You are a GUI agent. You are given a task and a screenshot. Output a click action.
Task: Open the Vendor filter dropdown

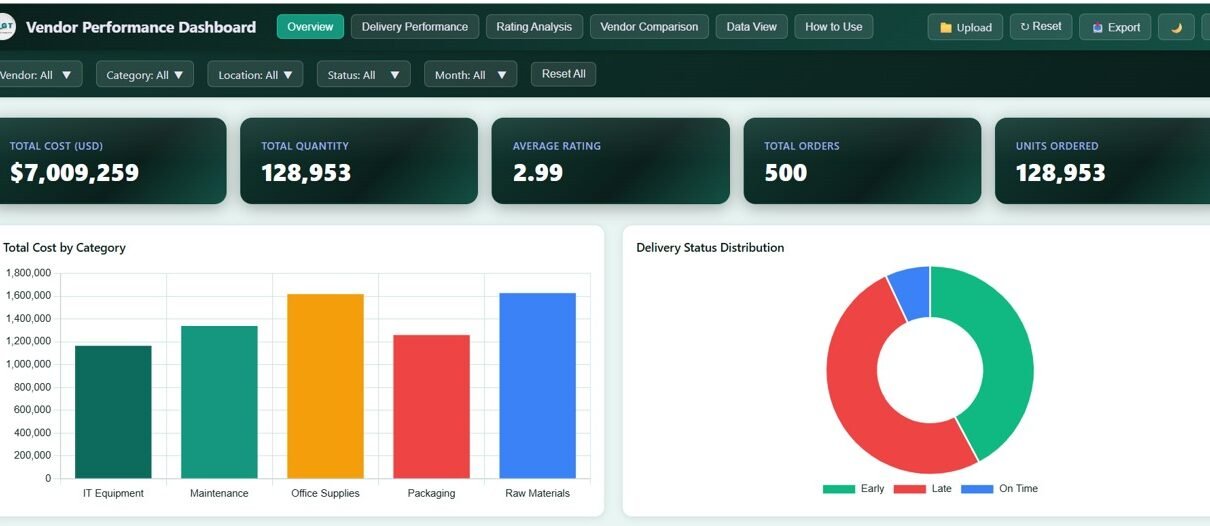[38, 74]
